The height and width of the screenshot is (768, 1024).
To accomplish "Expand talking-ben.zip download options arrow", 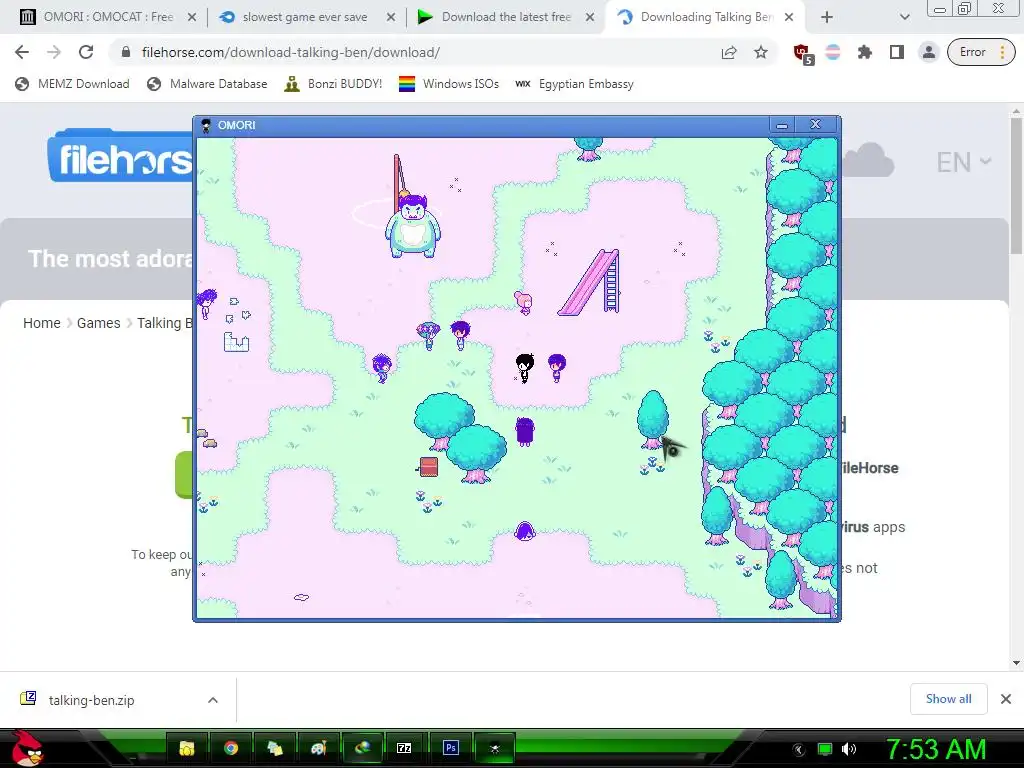I will pyautogui.click(x=213, y=700).
